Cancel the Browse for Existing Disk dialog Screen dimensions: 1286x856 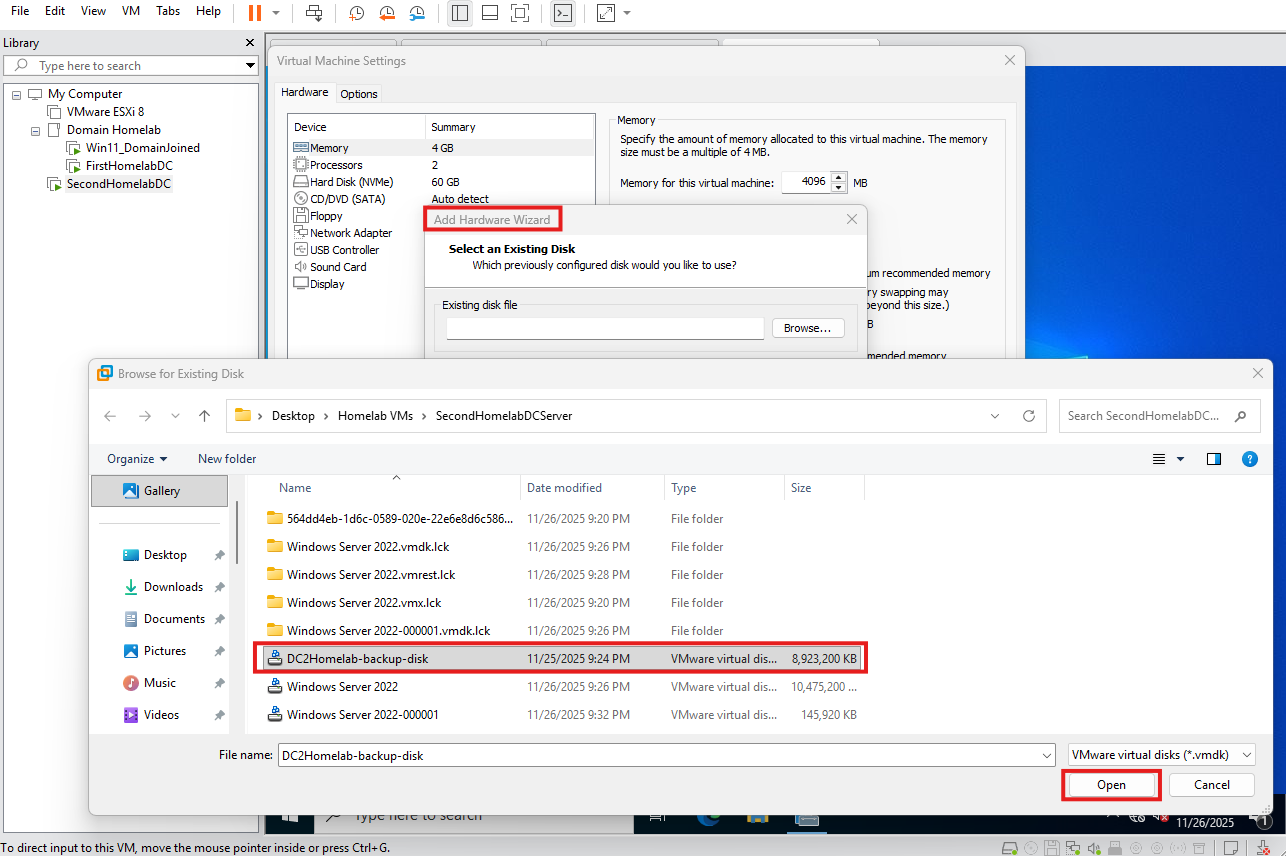1212,785
